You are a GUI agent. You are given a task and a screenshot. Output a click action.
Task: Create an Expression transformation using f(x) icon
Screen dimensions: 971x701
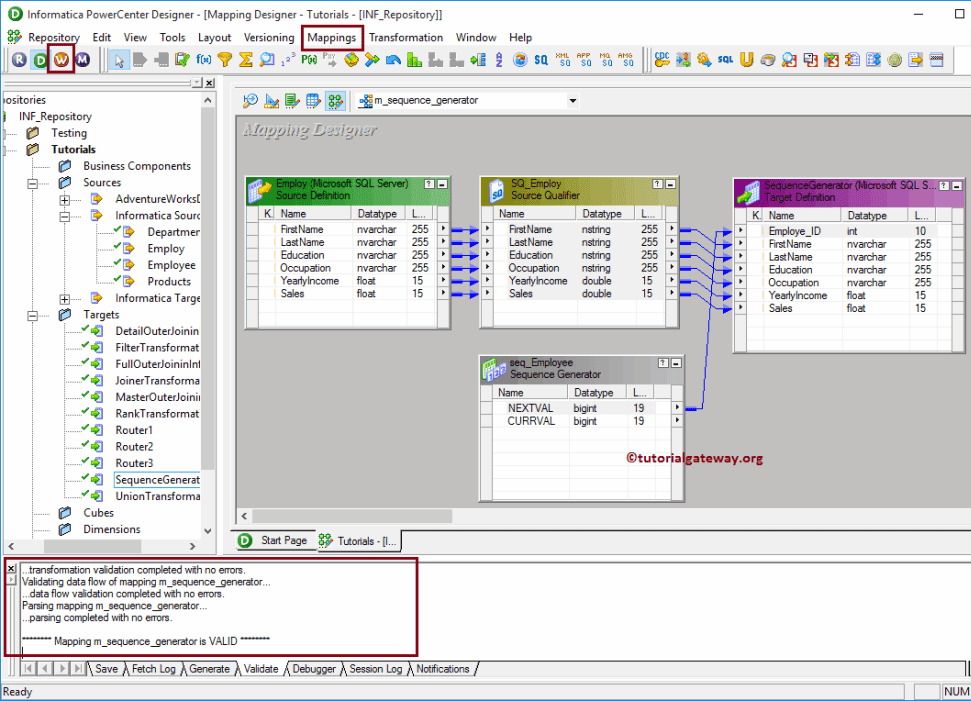pyautogui.click(x=202, y=60)
